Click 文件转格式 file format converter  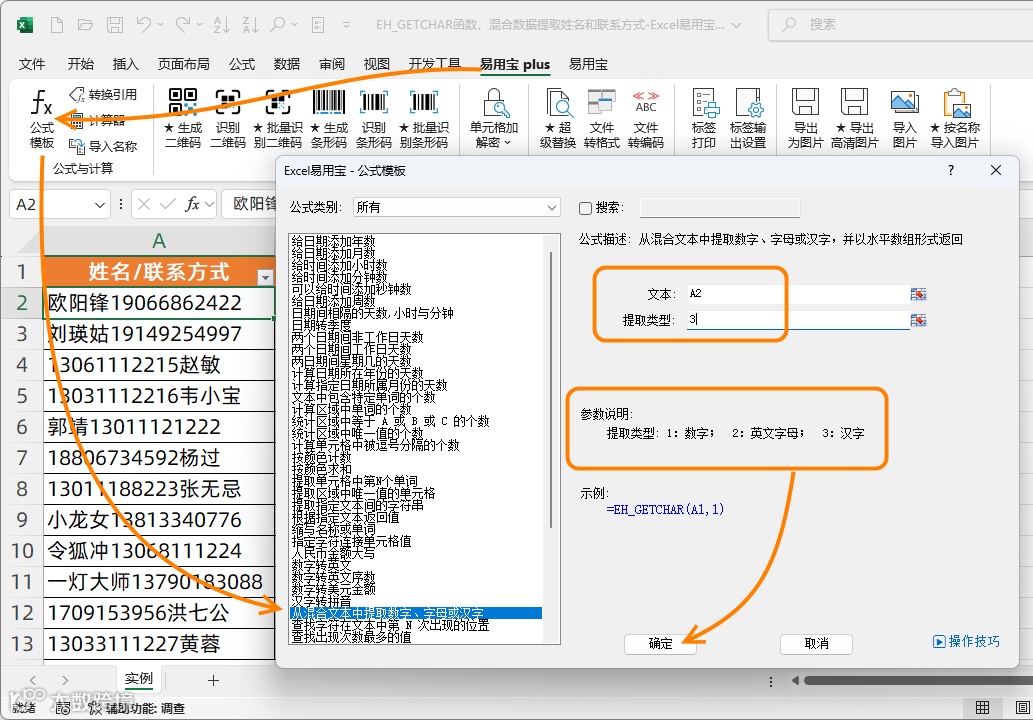tap(601, 119)
